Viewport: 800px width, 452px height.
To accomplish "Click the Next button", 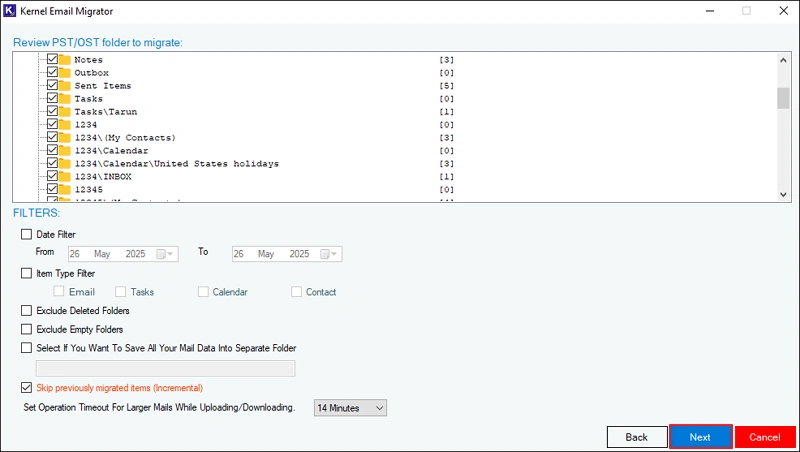I will coord(701,437).
